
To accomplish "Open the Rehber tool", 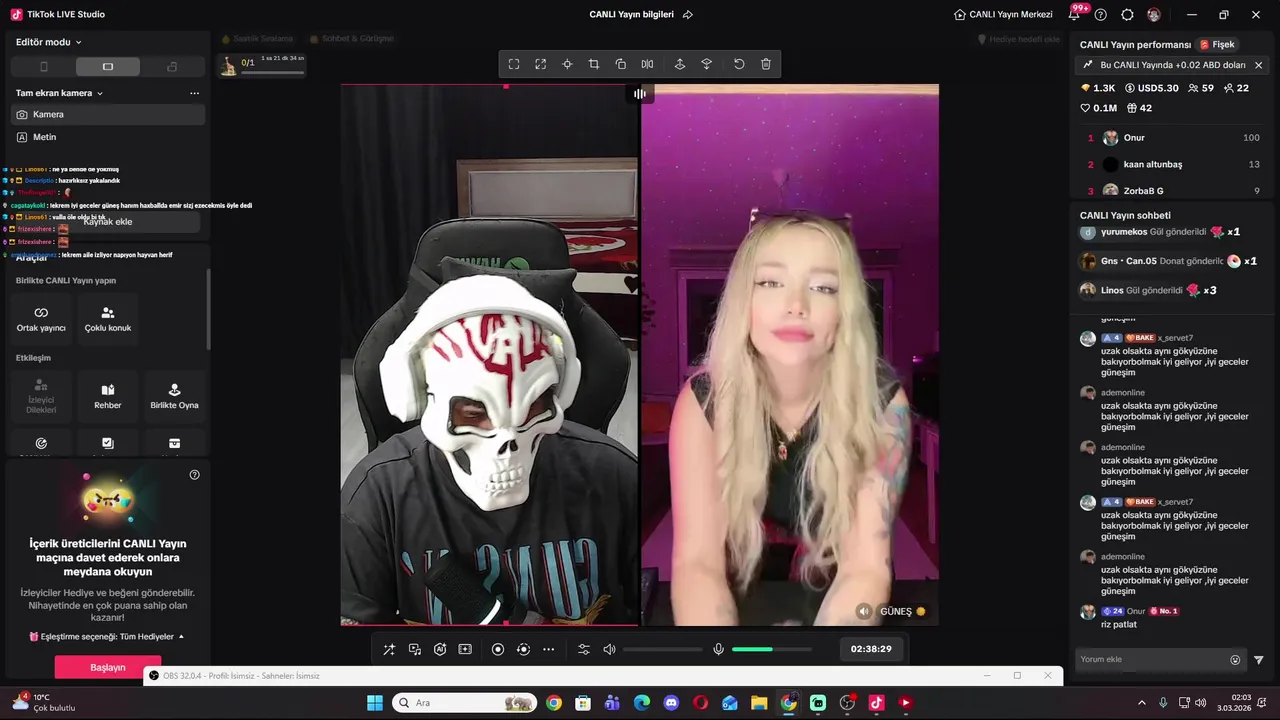I will 108,396.
